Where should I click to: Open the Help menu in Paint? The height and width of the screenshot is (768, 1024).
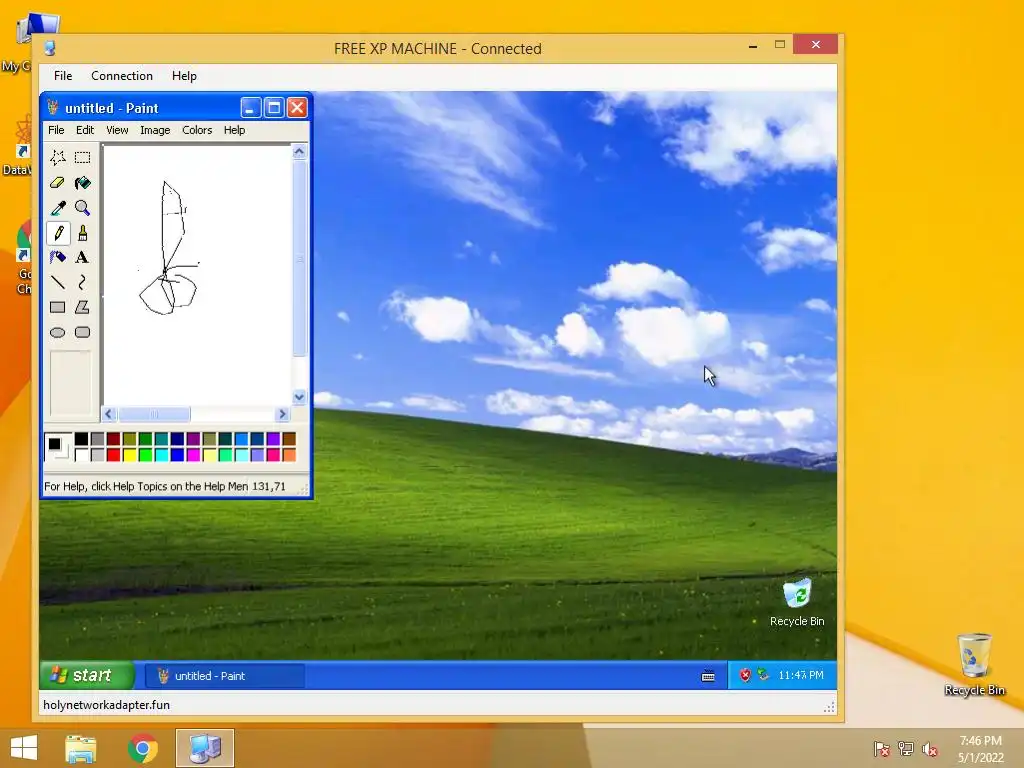click(234, 130)
